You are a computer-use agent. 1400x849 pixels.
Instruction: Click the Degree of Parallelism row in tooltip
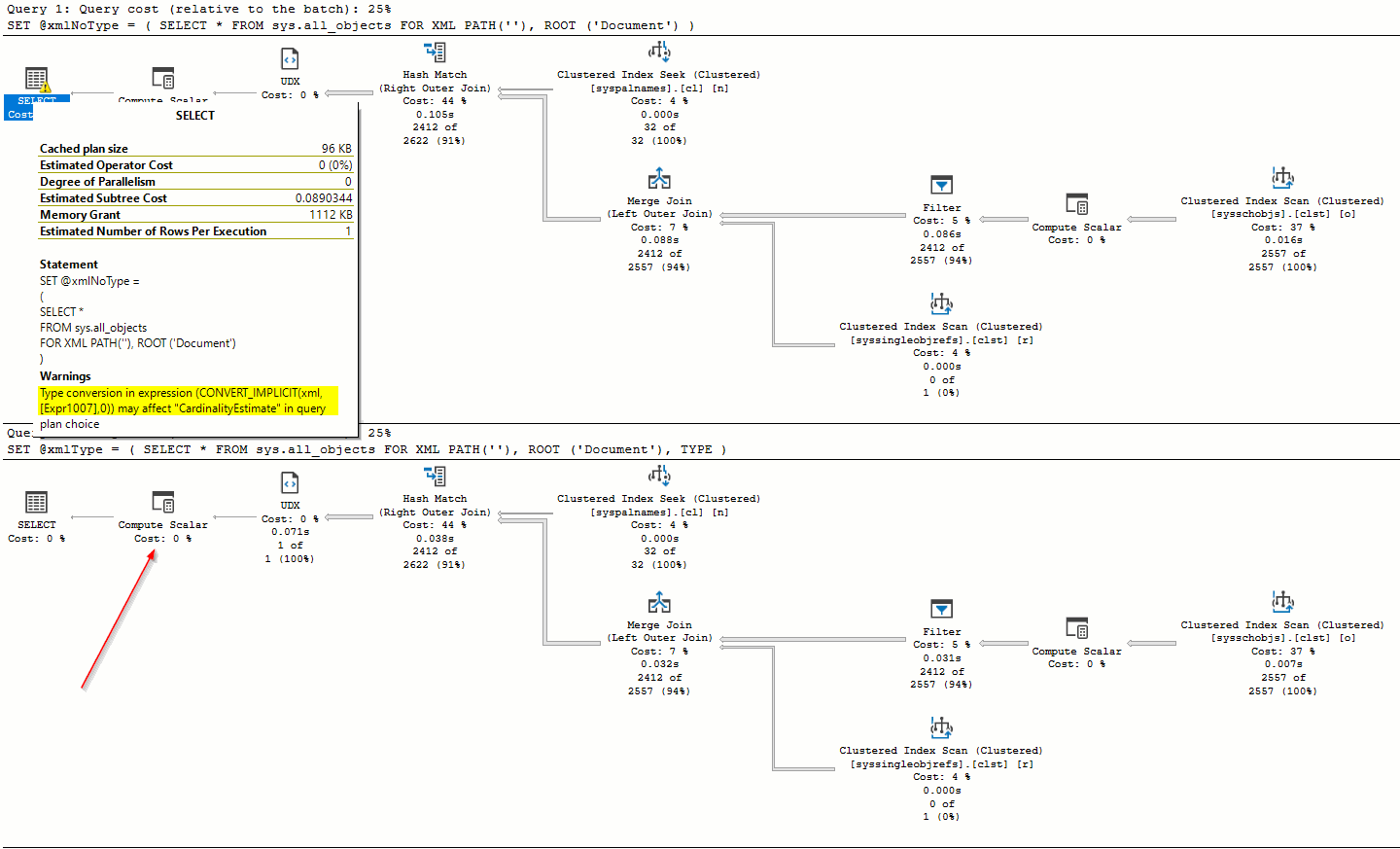tap(195, 182)
